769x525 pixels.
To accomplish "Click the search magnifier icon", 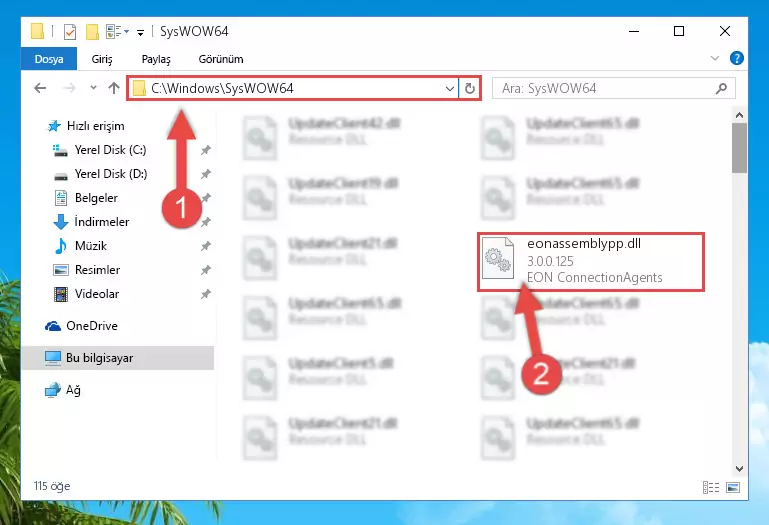I will point(721,88).
